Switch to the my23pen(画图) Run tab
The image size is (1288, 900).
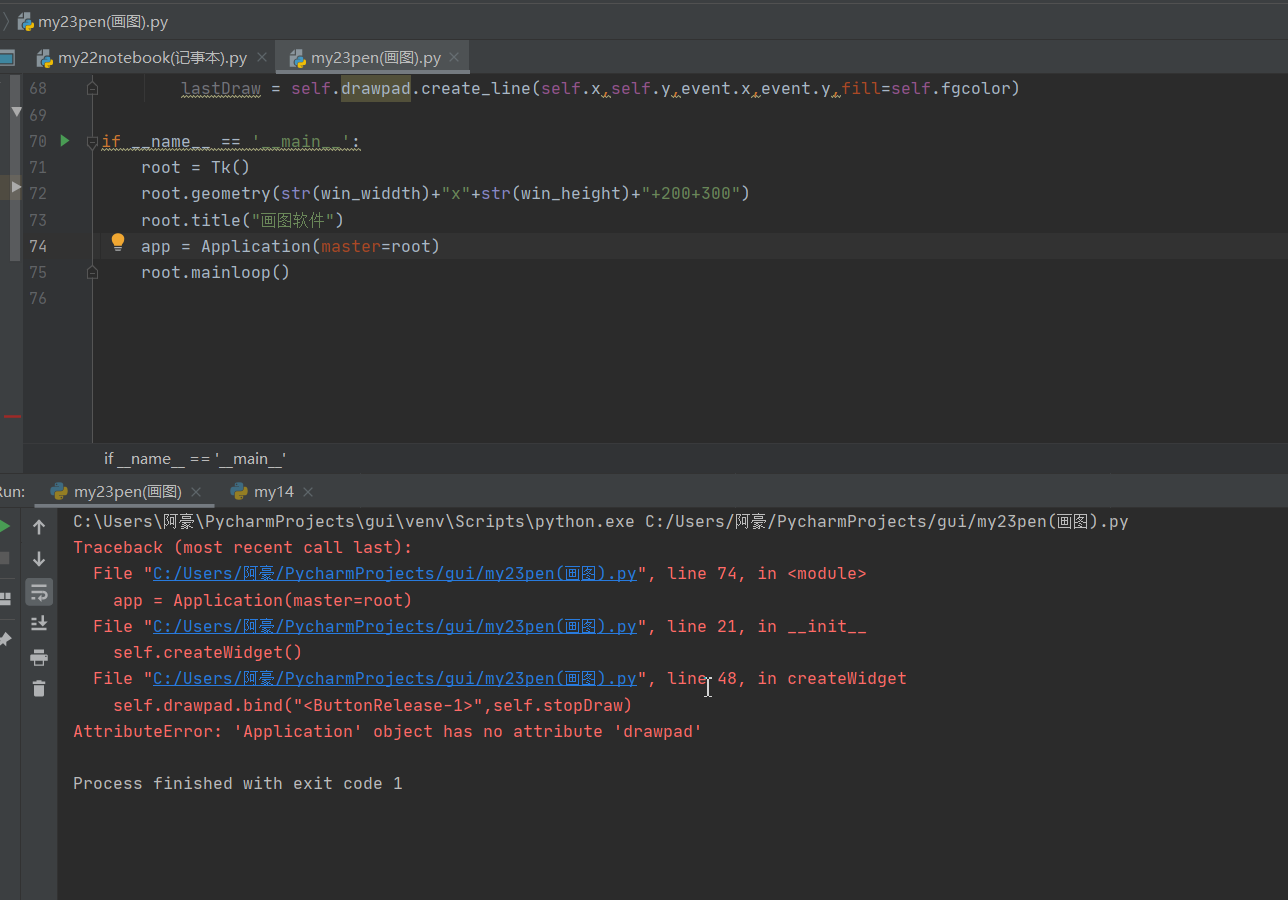tap(127, 491)
